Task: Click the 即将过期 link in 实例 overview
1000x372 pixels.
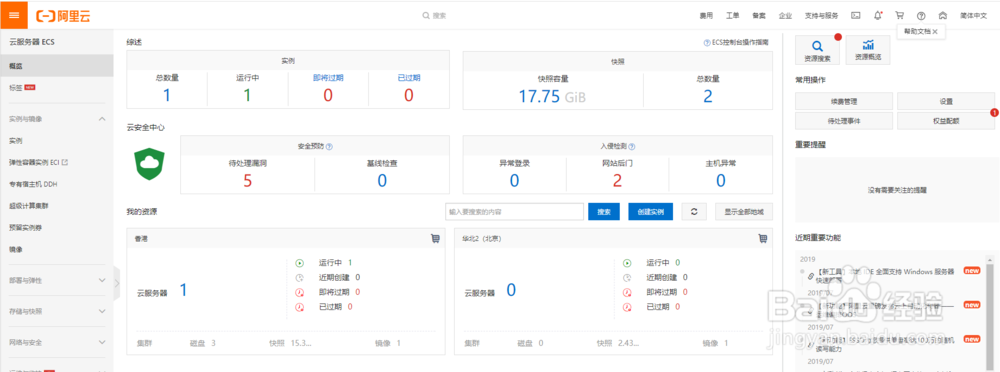Action: pos(328,78)
